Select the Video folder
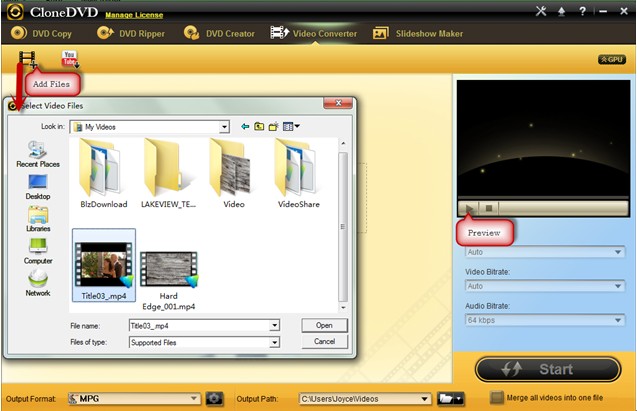Screen dimensions: 637x411 pos(234,173)
